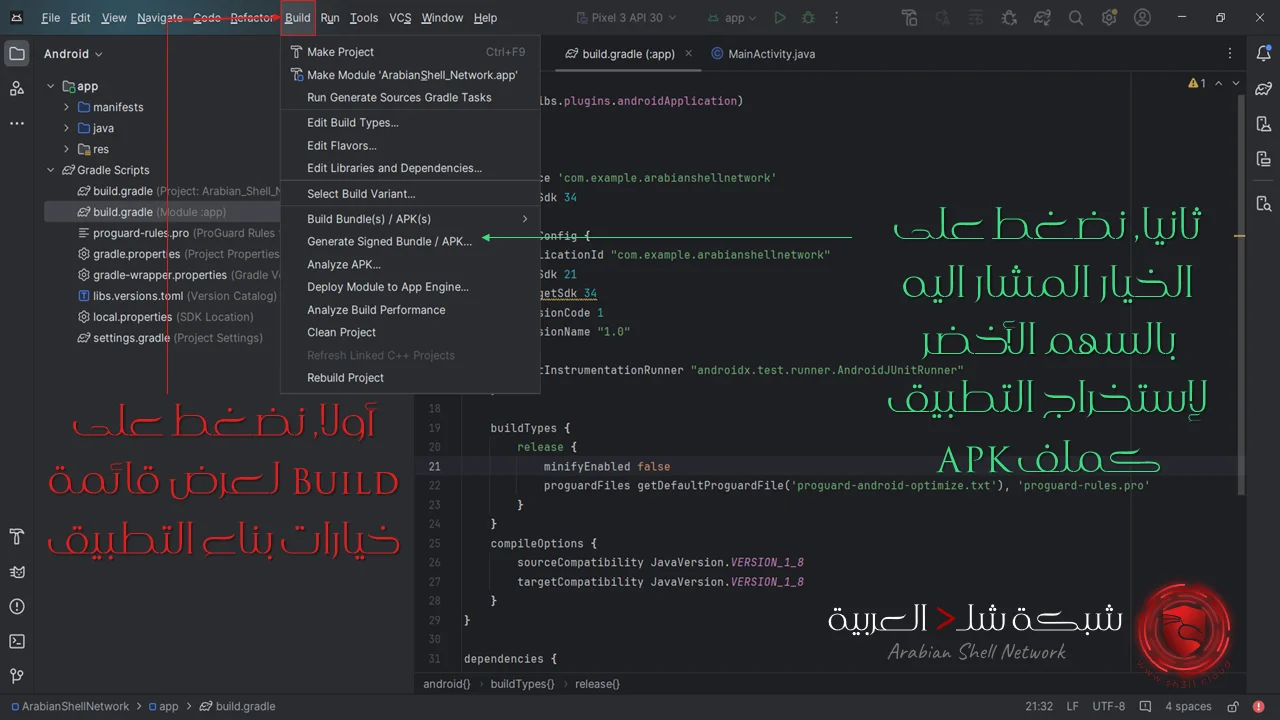Open the Resource Manager sidebar icon
Screen dimensions: 1280x720
[x=17, y=89]
